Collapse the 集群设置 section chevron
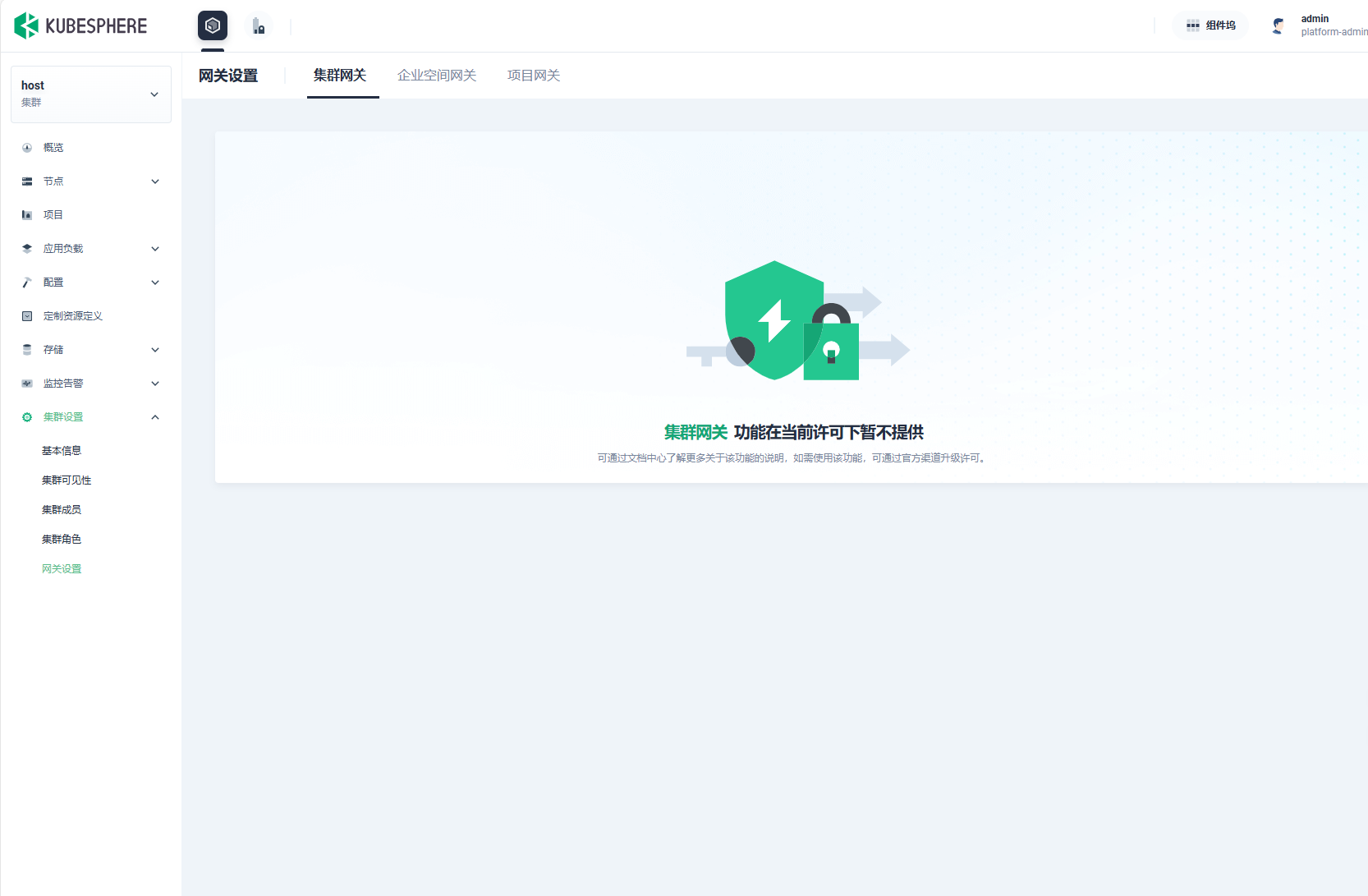 [155, 417]
